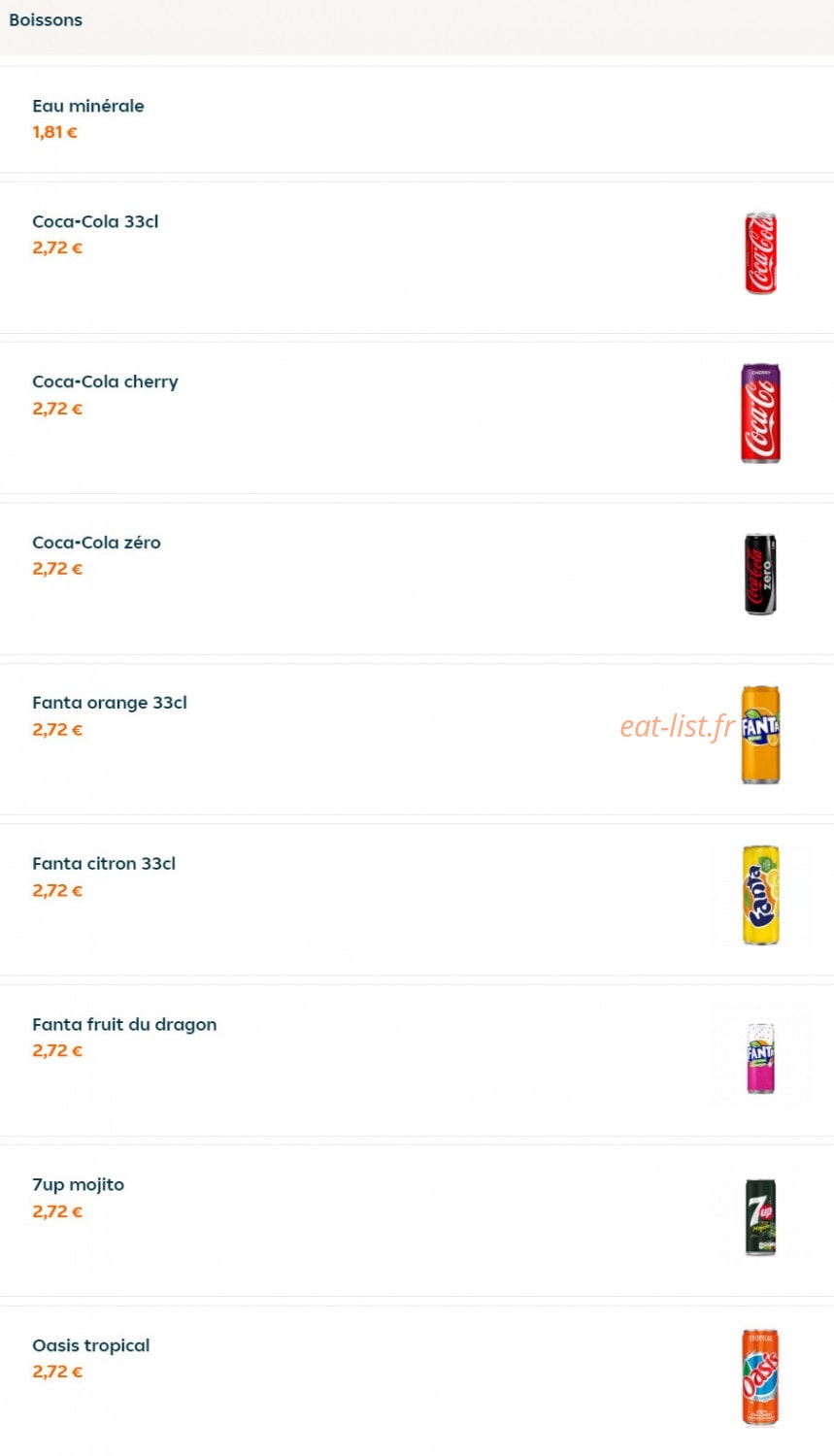Open the Oasis tropical can image
The height and width of the screenshot is (1456, 834).
pyautogui.click(x=760, y=1377)
